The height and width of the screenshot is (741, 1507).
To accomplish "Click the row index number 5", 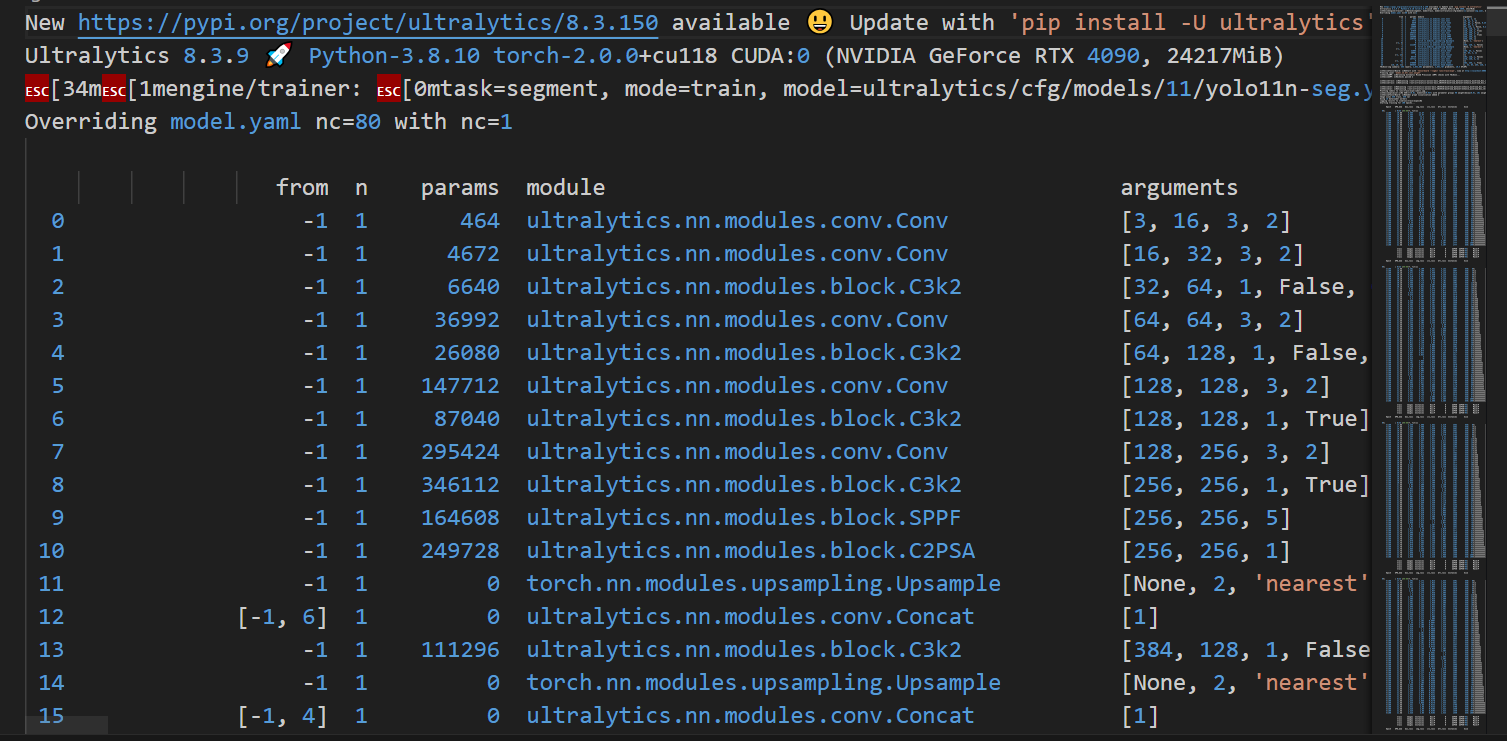I will (x=58, y=386).
